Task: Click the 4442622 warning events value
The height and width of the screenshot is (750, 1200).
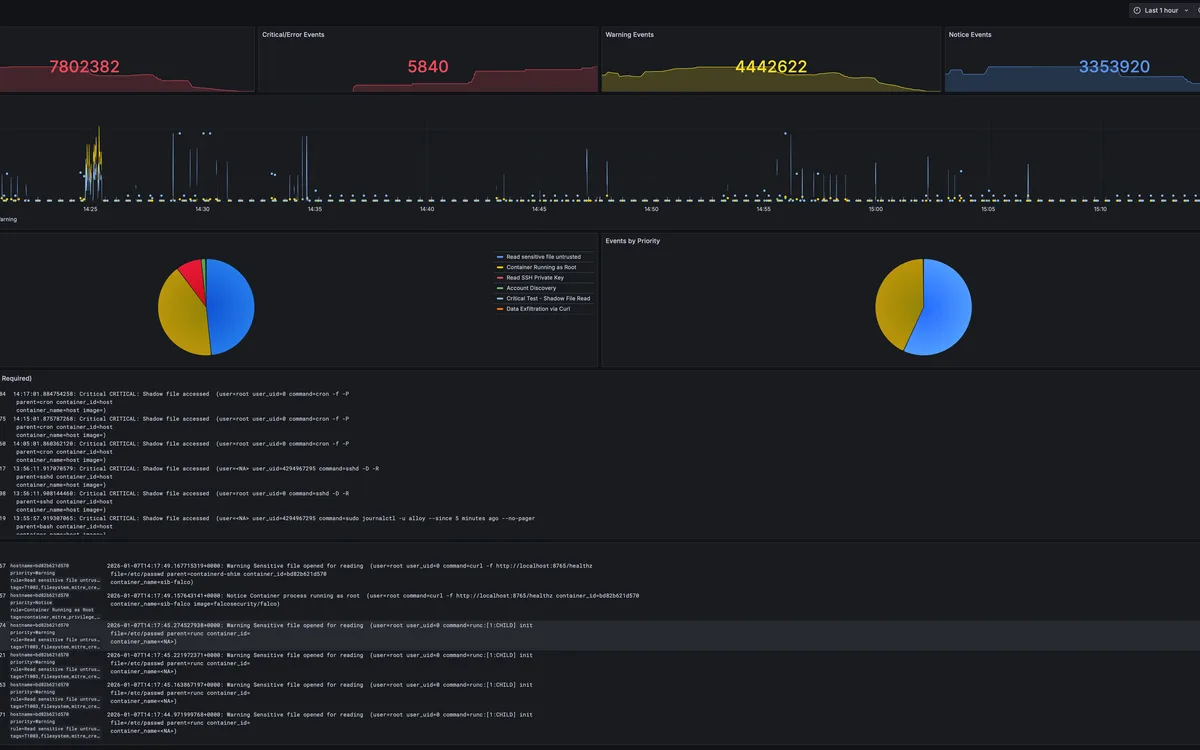Action: coord(771,67)
